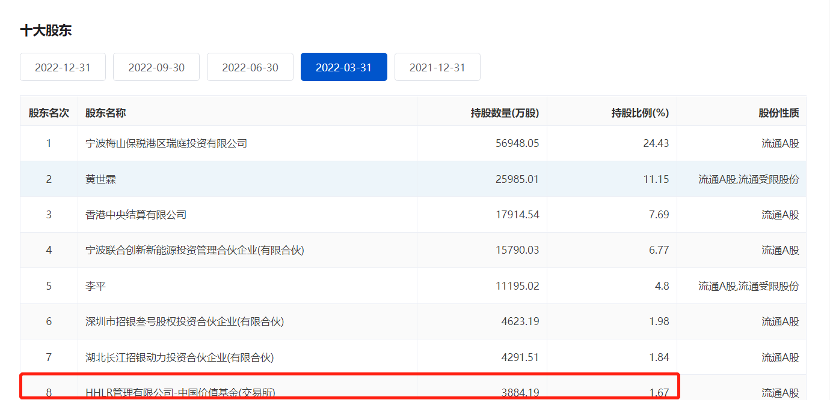Click shareholder 深圳市招银叁号股权投资合伙企业(有限合伙)
The width and height of the screenshot is (830, 400).
[x=185, y=321]
